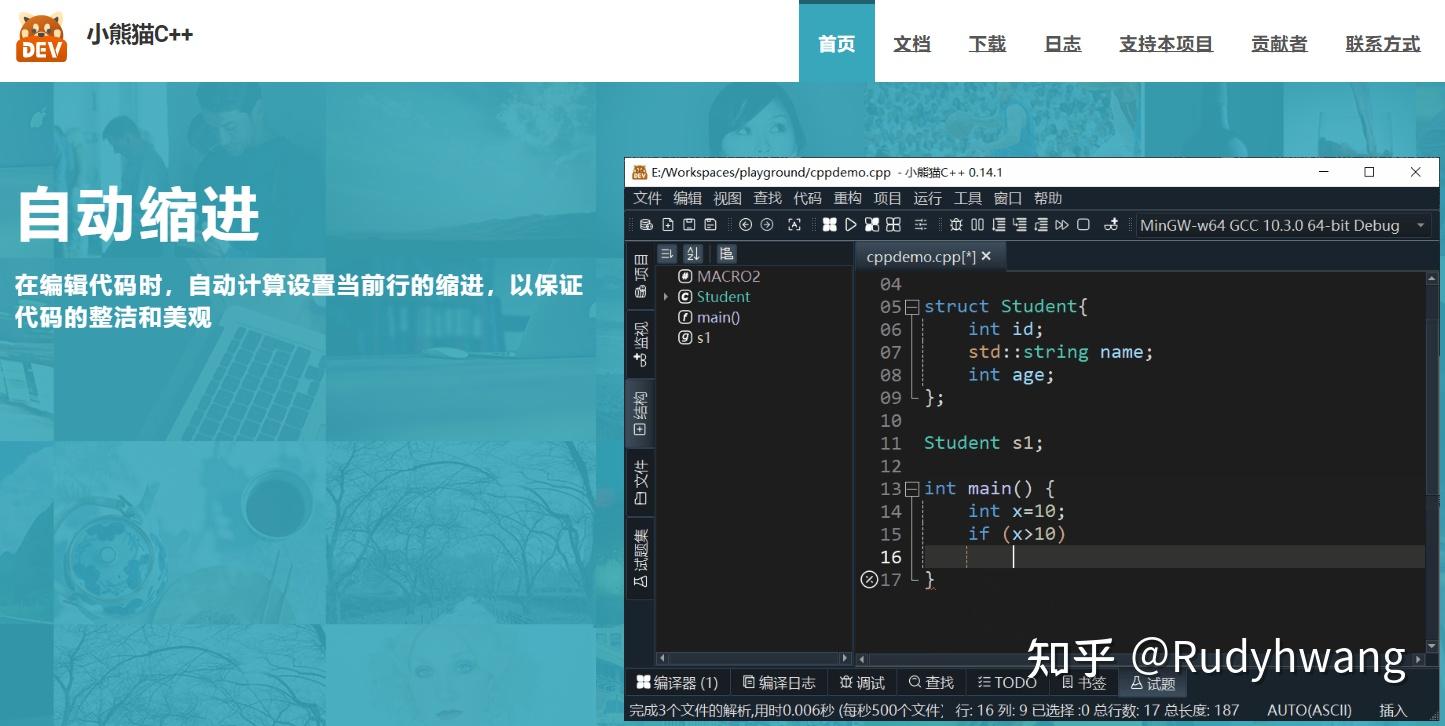This screenshot has width=1445, height=726.
Task: Select main() in the structure tree
Action: pyautogui.click(x=718, y=317)
